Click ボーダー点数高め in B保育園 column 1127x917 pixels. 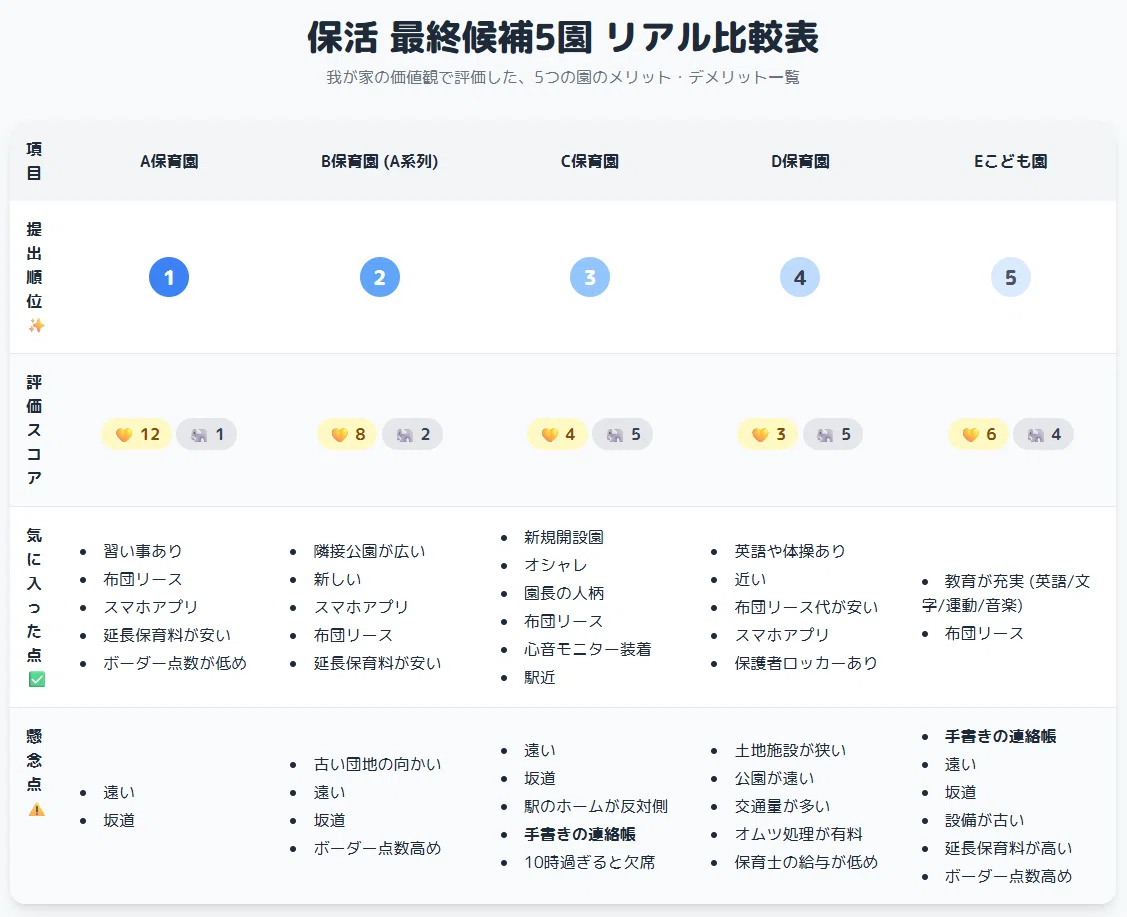(x=377, y=848)
